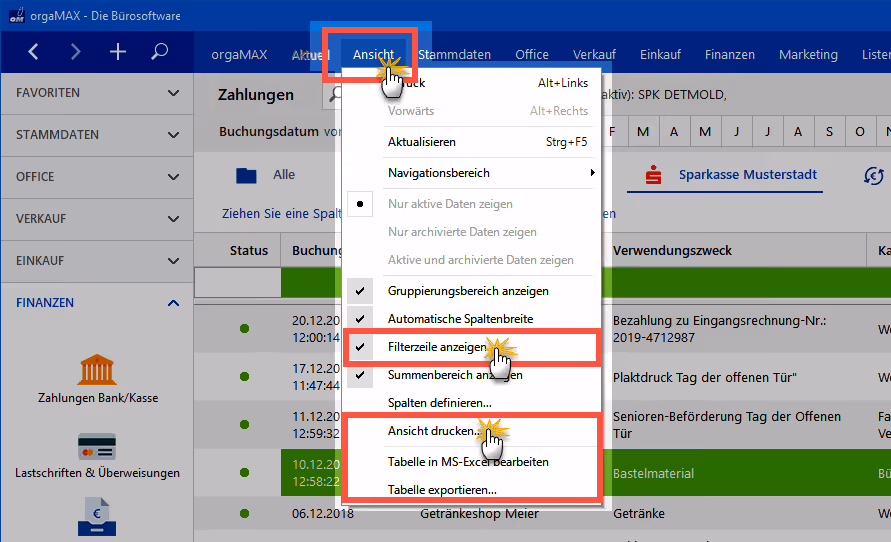
Task: Open the orgaMAX menu
Action: [239, 55]
